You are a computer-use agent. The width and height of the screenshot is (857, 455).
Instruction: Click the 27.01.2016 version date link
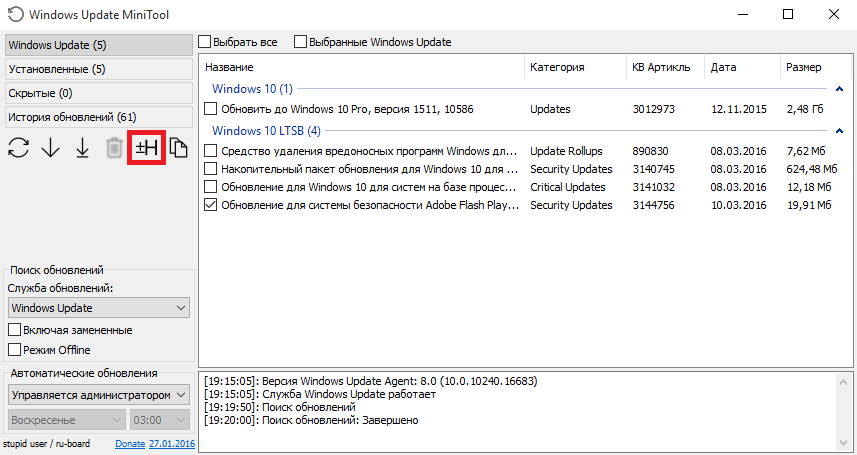click(x=172, y=443)
